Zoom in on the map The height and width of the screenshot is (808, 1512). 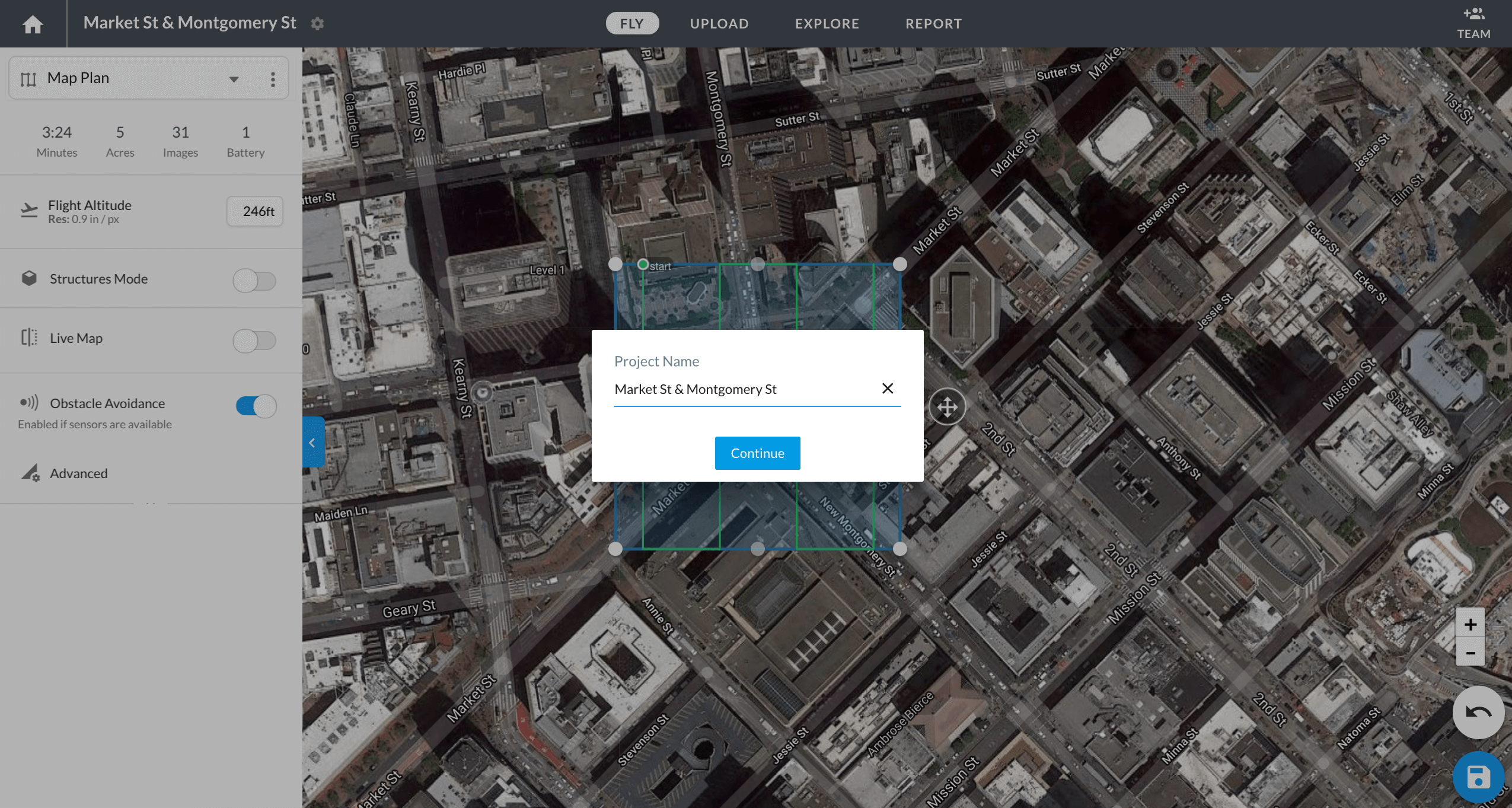pos(1470,624)
